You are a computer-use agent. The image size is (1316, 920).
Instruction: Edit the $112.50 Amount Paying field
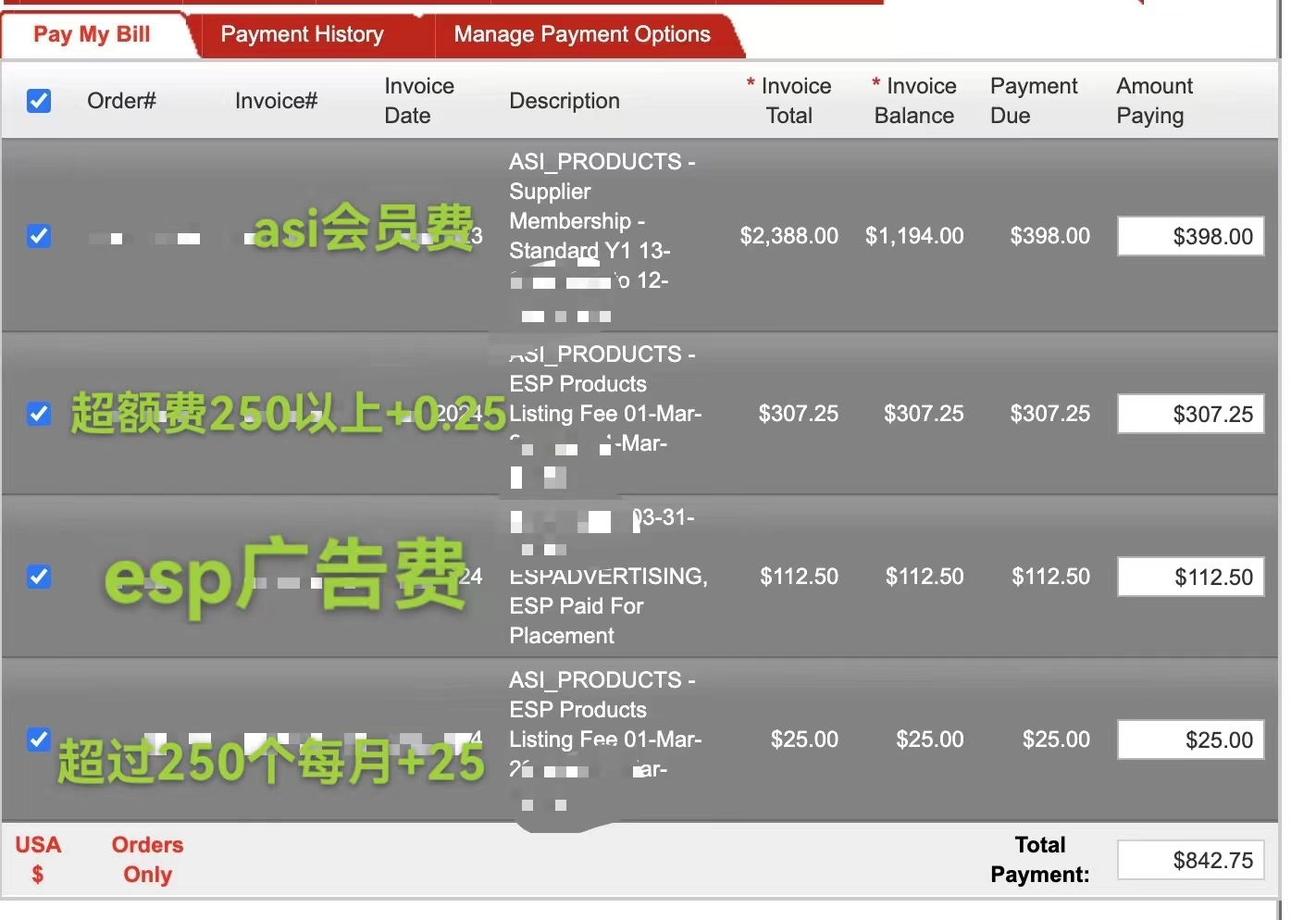click(x=1190, y=577)
